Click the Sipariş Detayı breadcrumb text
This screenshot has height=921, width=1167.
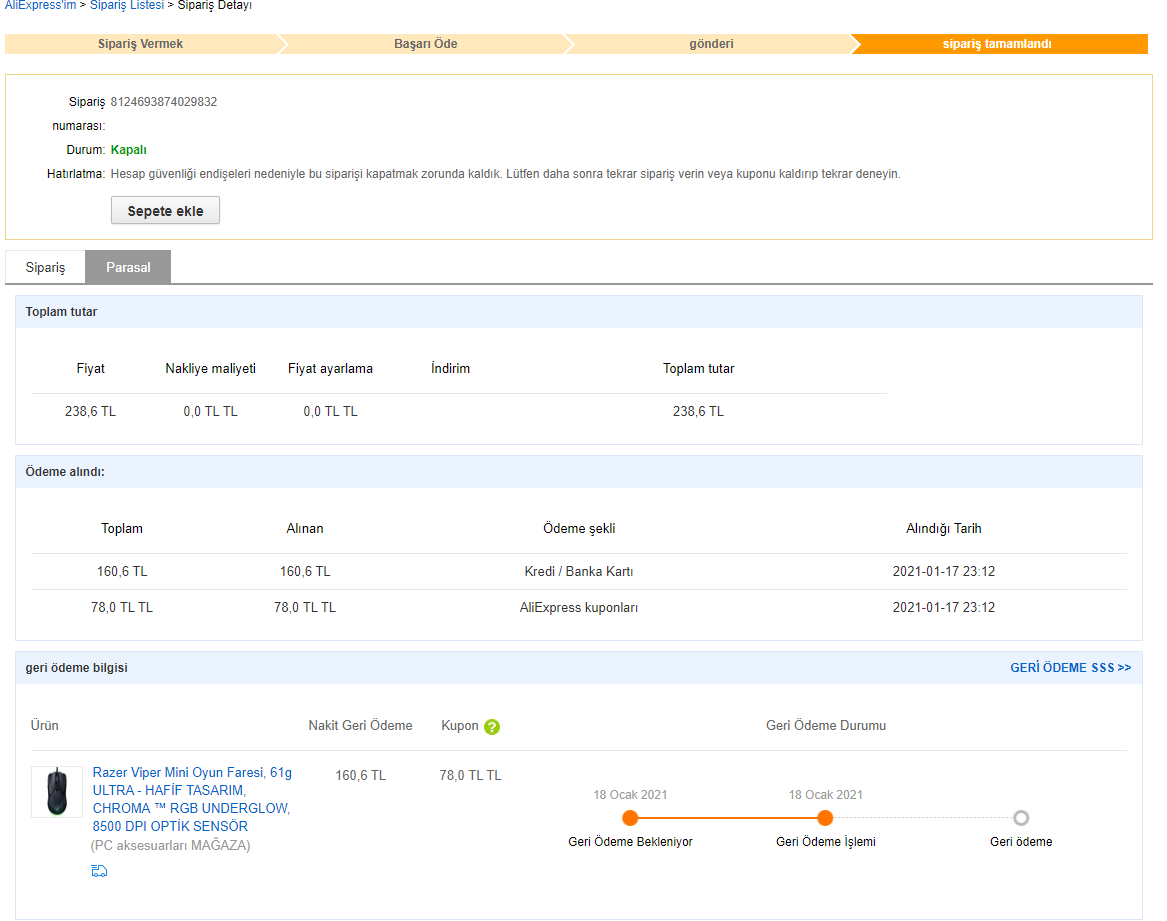(214, 5)
